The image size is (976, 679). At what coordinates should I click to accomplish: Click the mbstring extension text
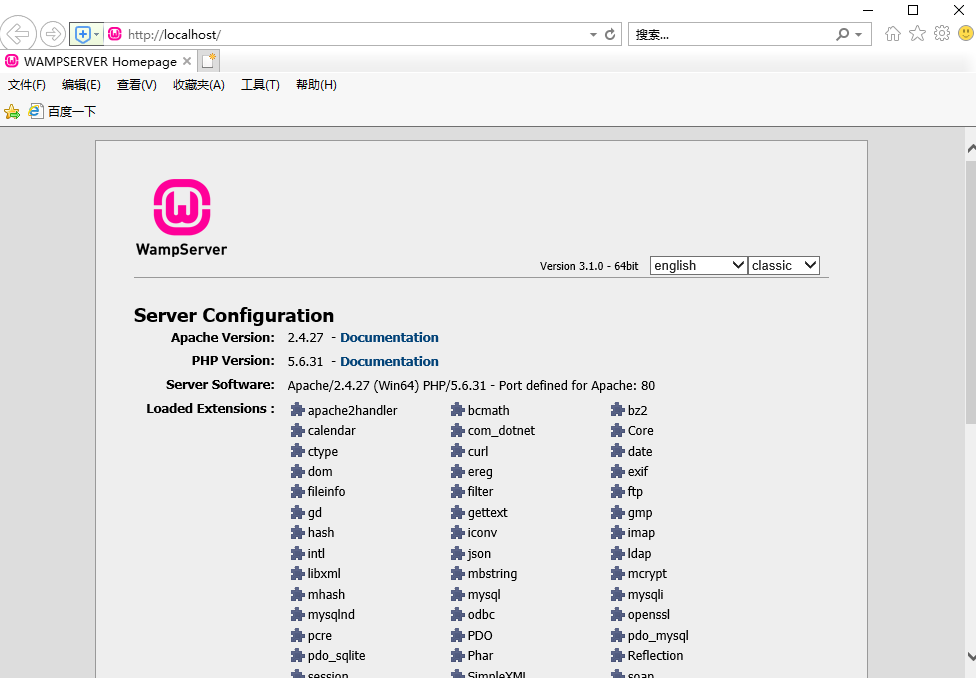[492, 574]
